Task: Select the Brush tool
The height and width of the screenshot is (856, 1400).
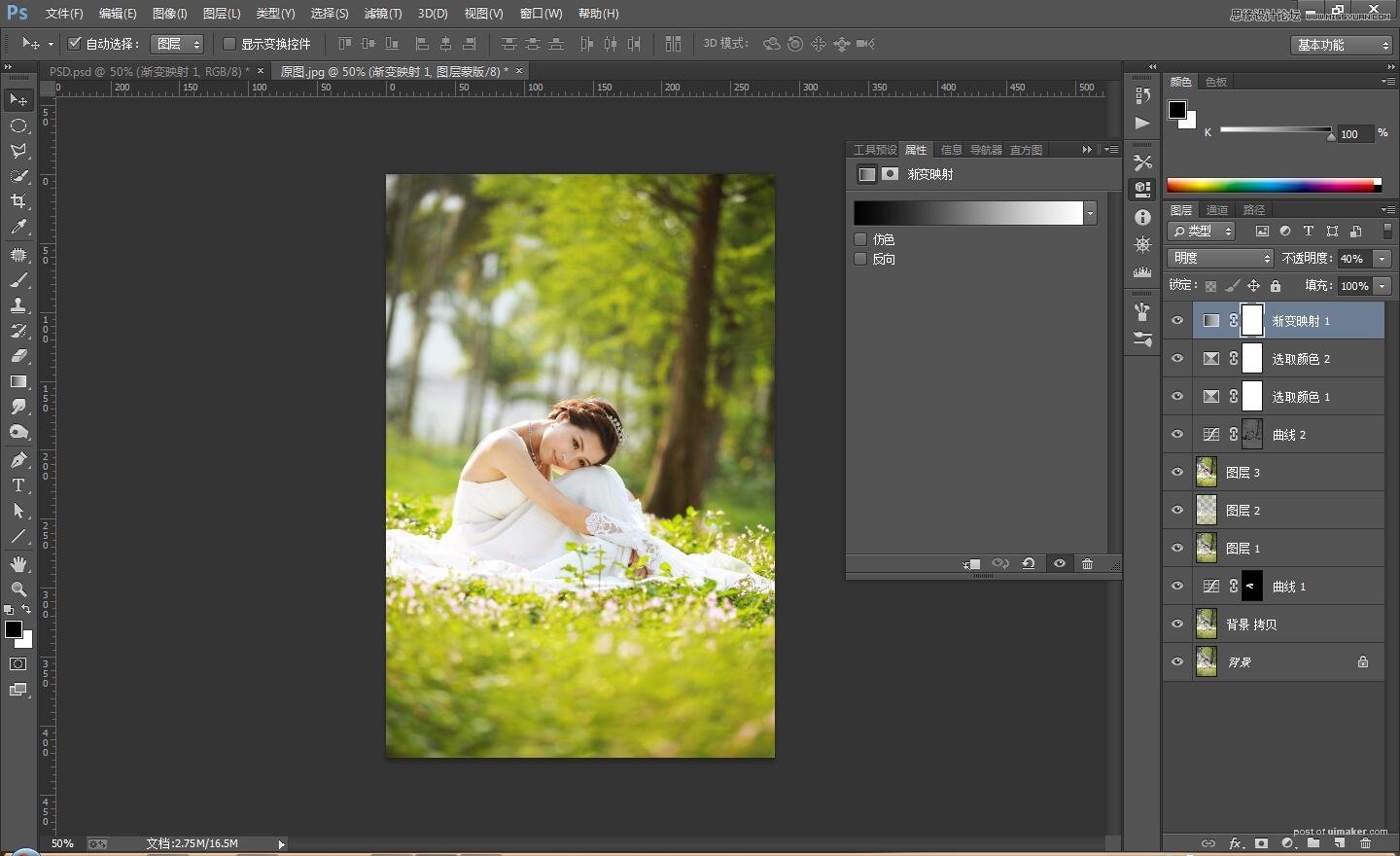Action: click(18, 280)
